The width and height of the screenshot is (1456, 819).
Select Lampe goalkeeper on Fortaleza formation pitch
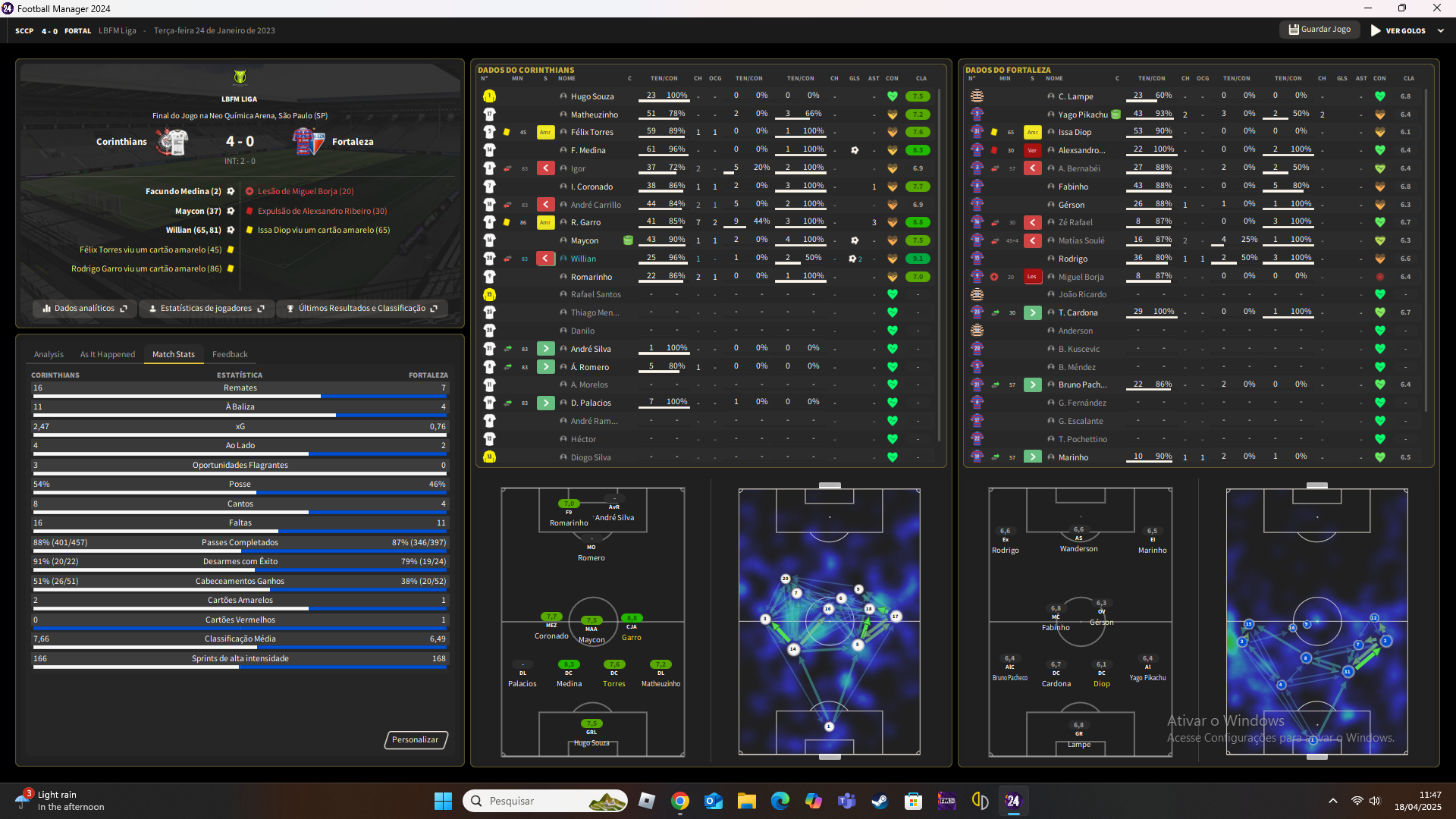tap(1078, 734)
